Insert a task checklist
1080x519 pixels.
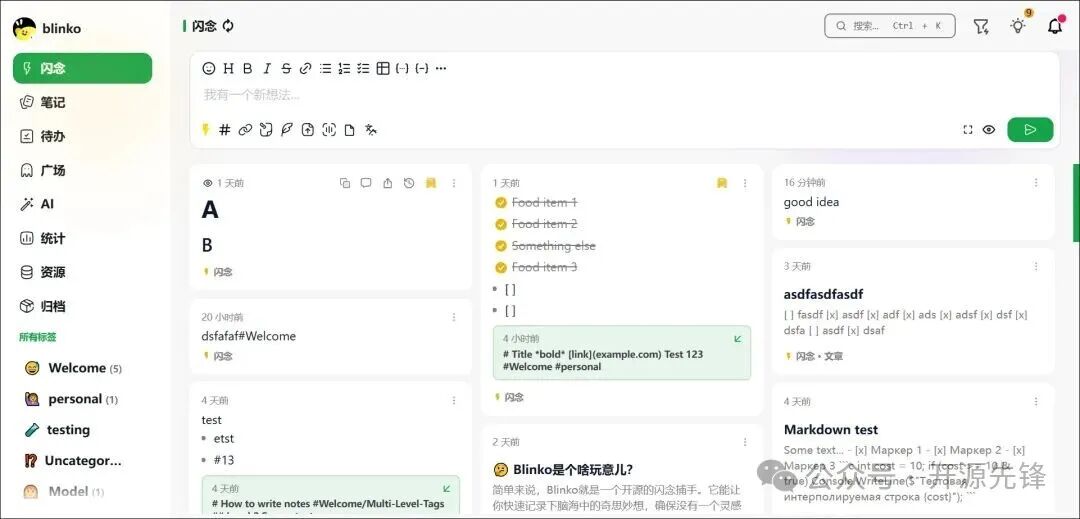click(x=364, y=68)
